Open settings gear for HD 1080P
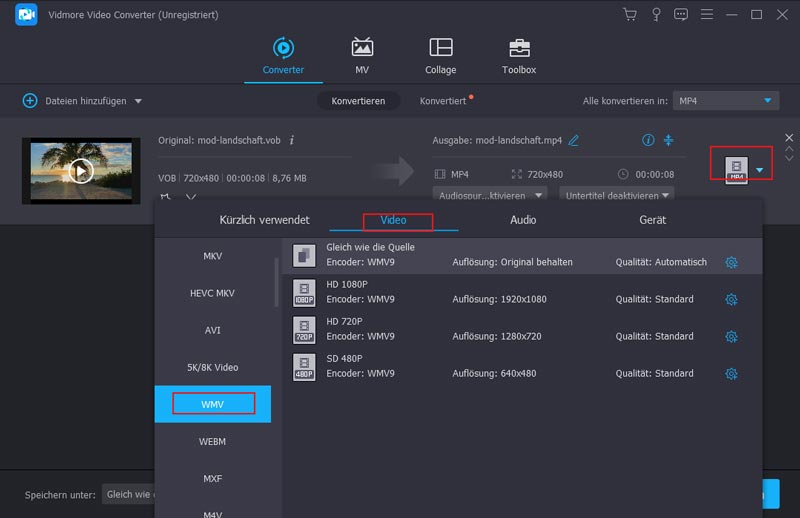The height and width of the screenshot is (518, 800). [731, 299]
